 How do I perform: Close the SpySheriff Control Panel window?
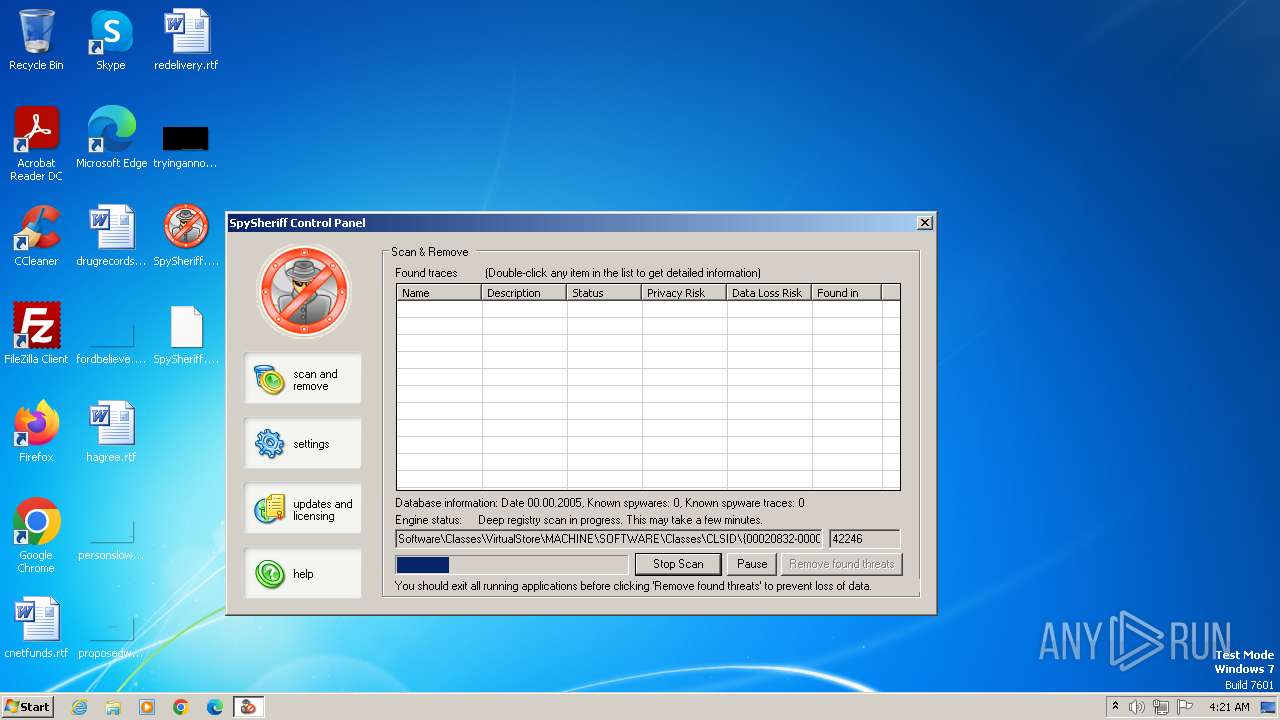(925, 222)
